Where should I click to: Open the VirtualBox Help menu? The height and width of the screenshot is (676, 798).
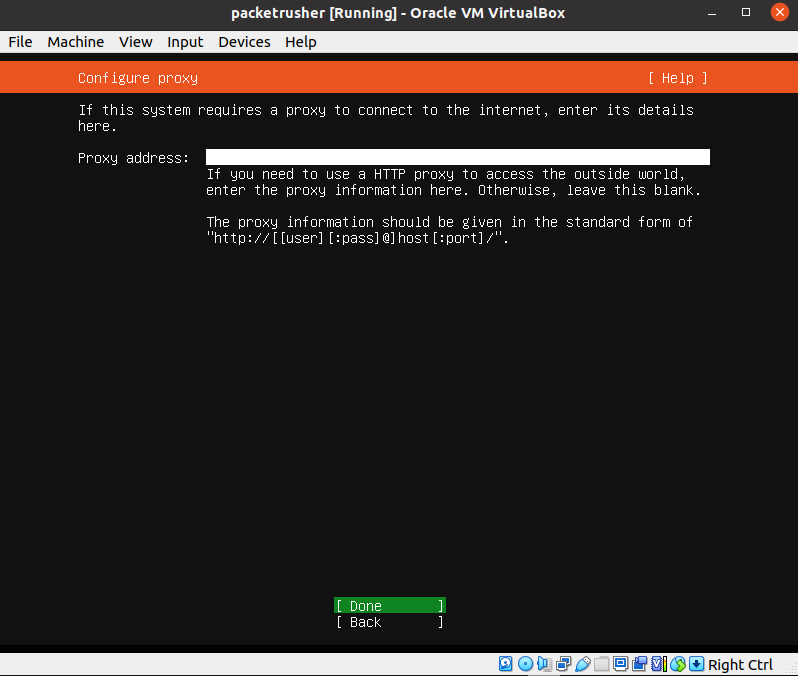point(301,42)
